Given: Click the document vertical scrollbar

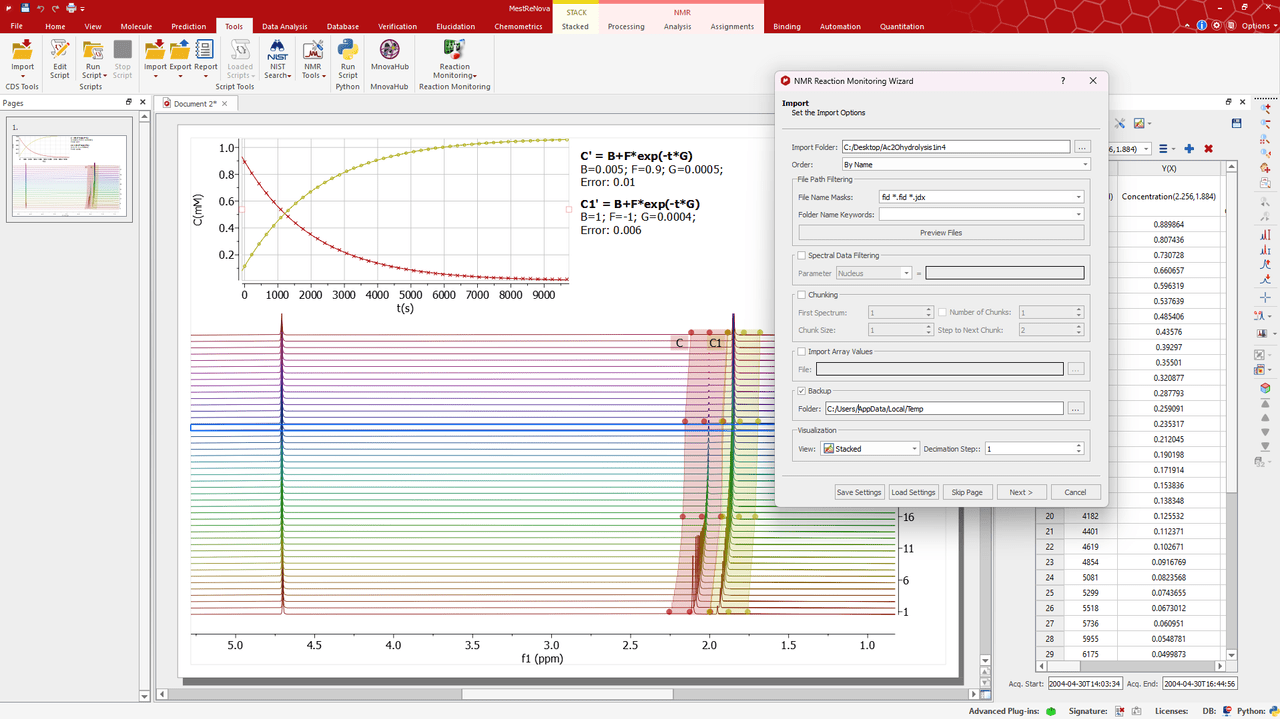Looking at the screenshot, I should click(985, 380).
